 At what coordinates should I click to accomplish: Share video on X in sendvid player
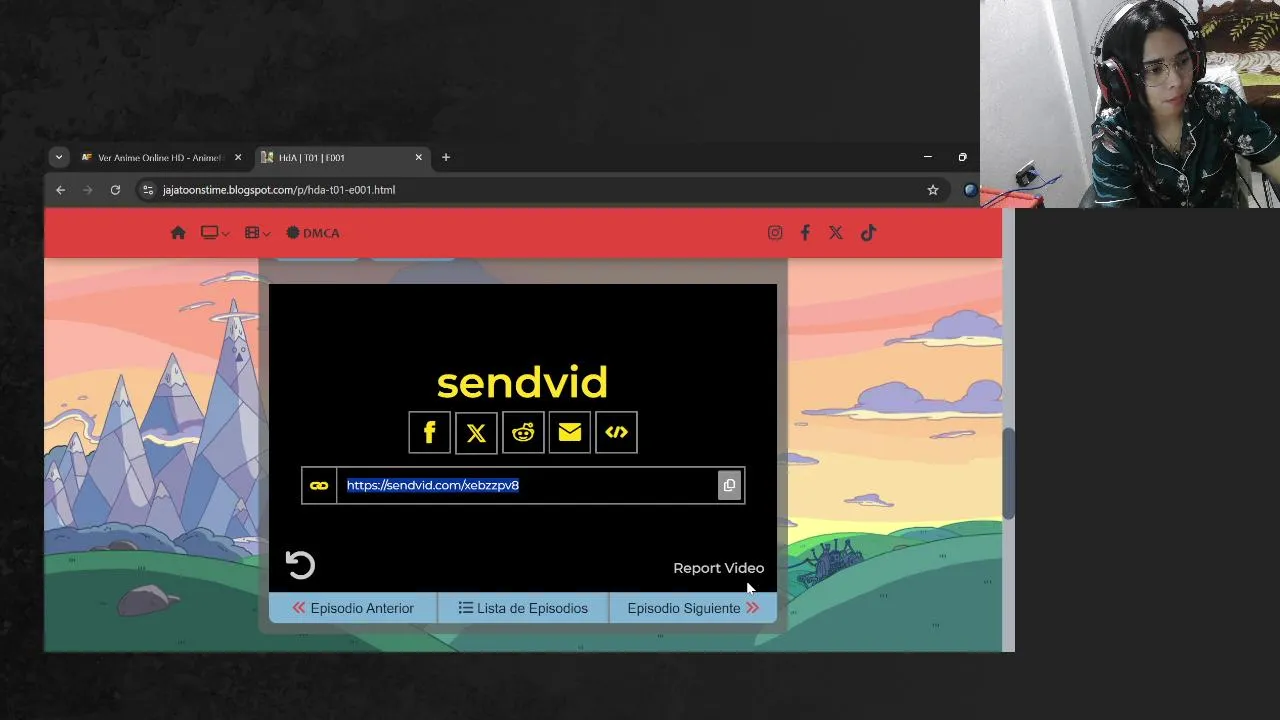[476, 432]
